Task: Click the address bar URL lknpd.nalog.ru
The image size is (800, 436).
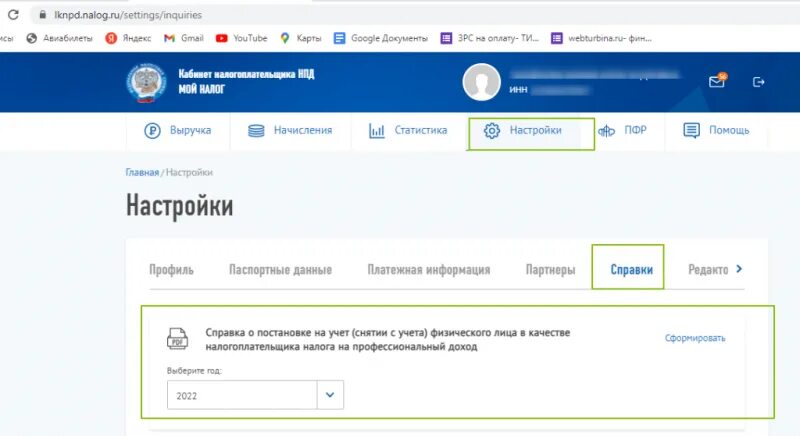Action: [128, 15]
